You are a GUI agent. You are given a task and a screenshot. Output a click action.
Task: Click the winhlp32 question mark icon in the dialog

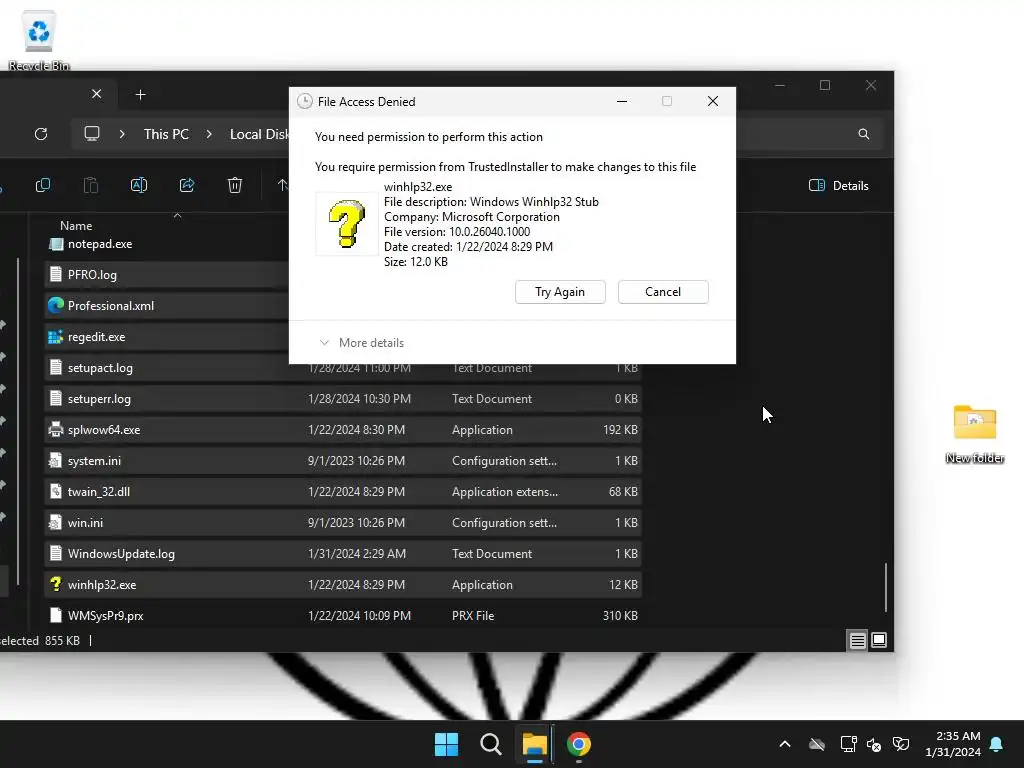346,224
